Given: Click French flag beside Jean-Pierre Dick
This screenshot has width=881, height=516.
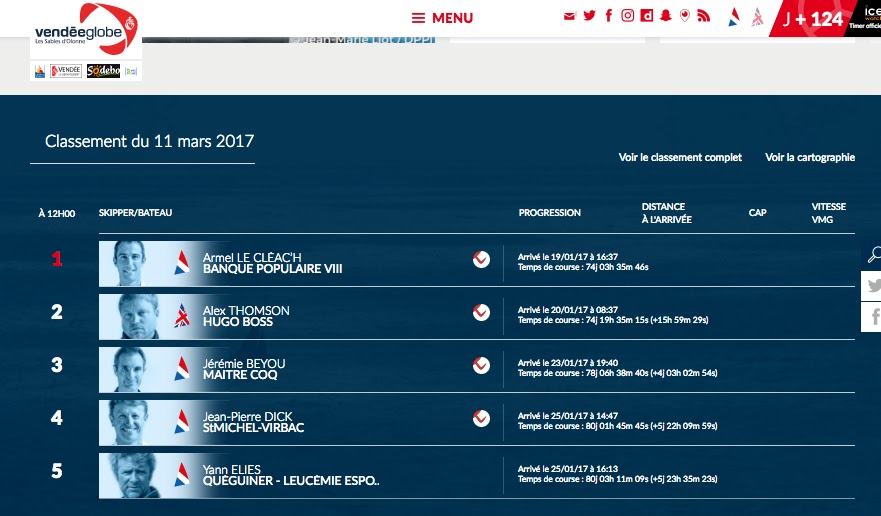Looking at the screenshot, I should pos(181,422).
